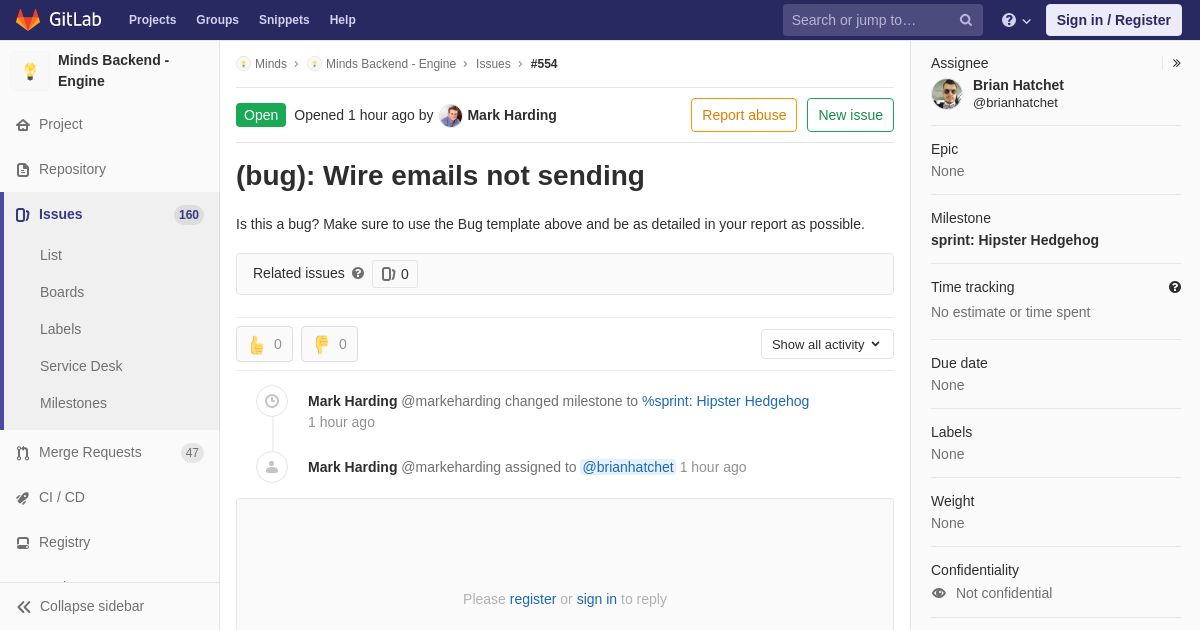This screenshot has width=1200, height=630.
Task: Open the Show all activity dropdown
Action: 827,344
